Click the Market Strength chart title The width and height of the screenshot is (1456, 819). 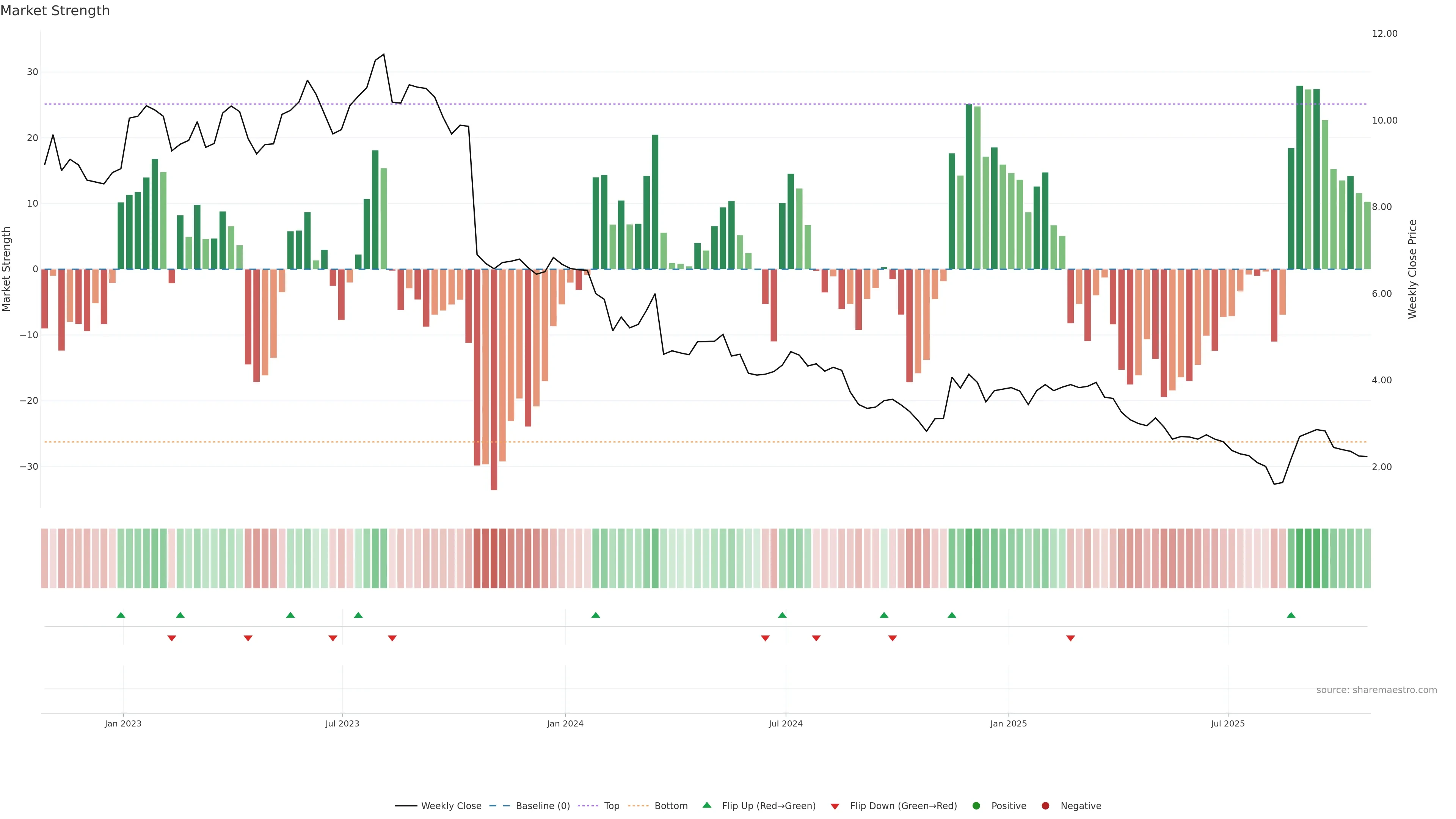55,11
